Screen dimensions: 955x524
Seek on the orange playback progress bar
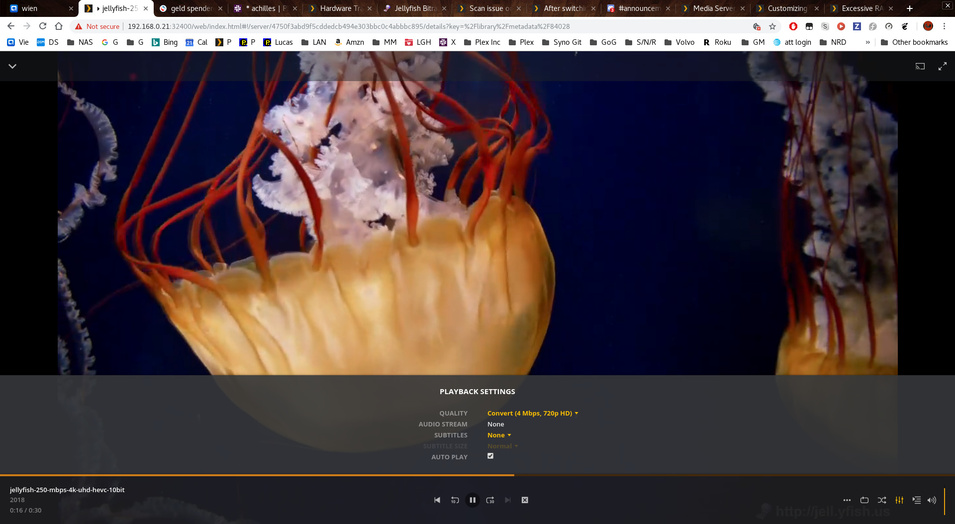coord(478,475)
